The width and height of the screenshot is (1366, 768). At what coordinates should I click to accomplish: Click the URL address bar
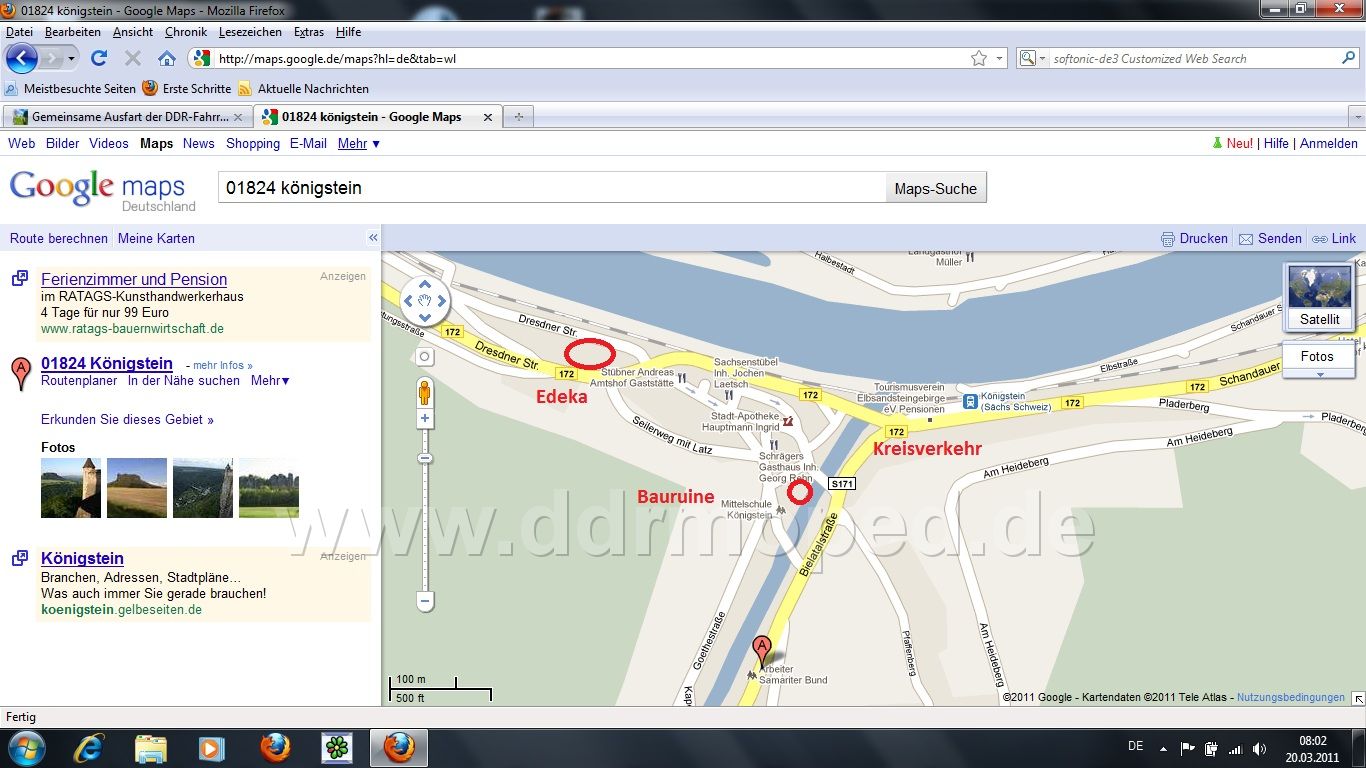click(x=590, y=58)
